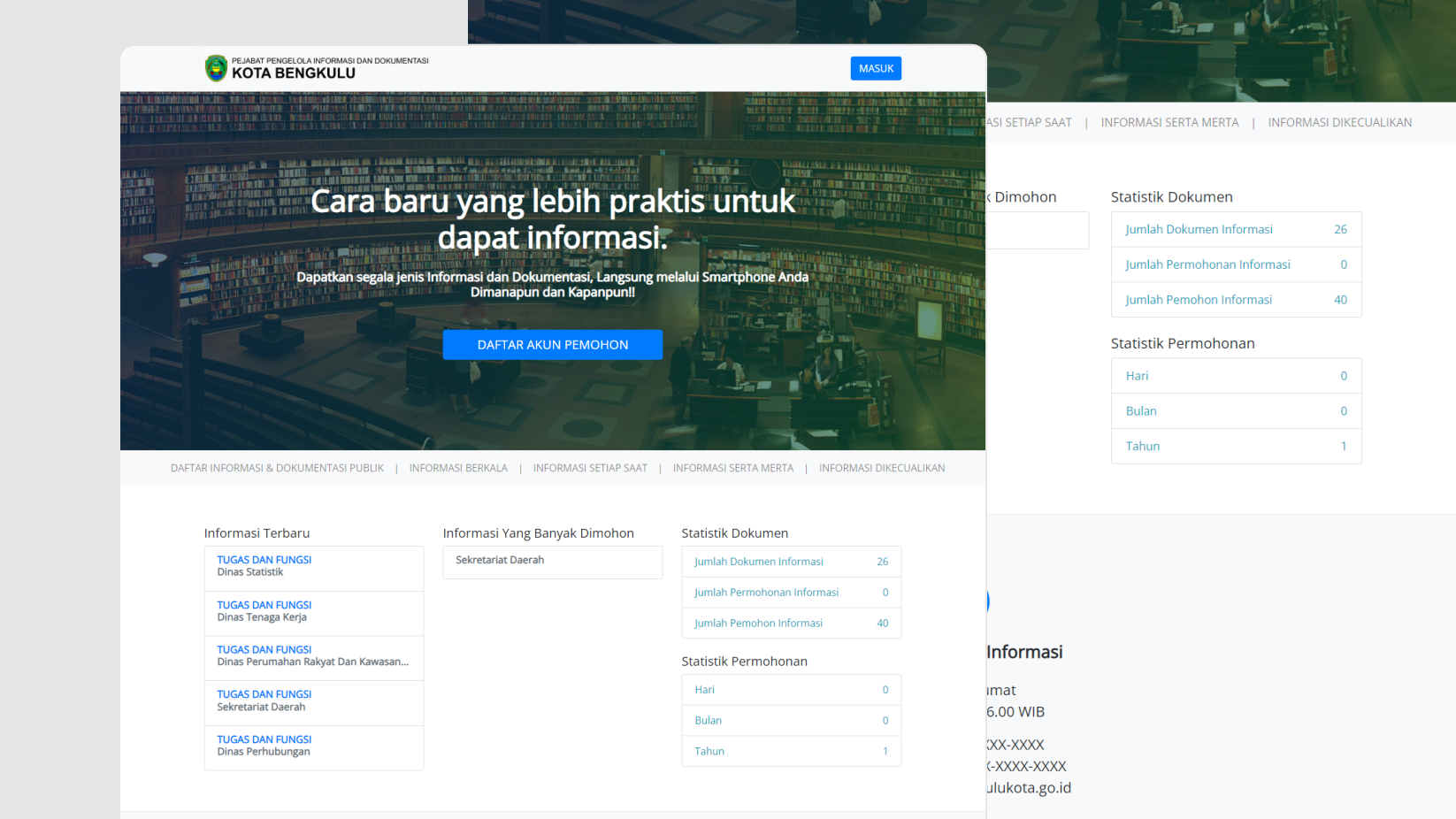Click count 26 in front window statistics
The image size is (1456, 819).
pyautogui.click(x=882, y=562)
